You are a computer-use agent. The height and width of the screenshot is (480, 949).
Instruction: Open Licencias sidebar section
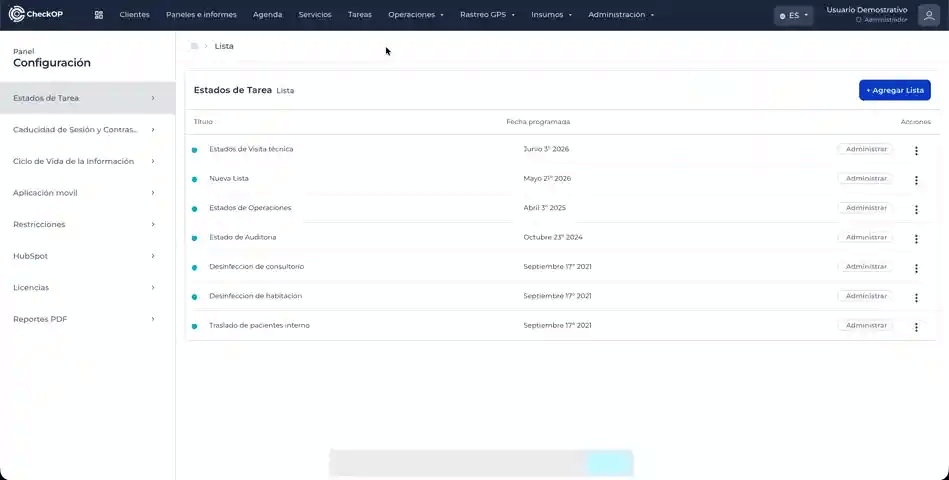click(87, 287)
